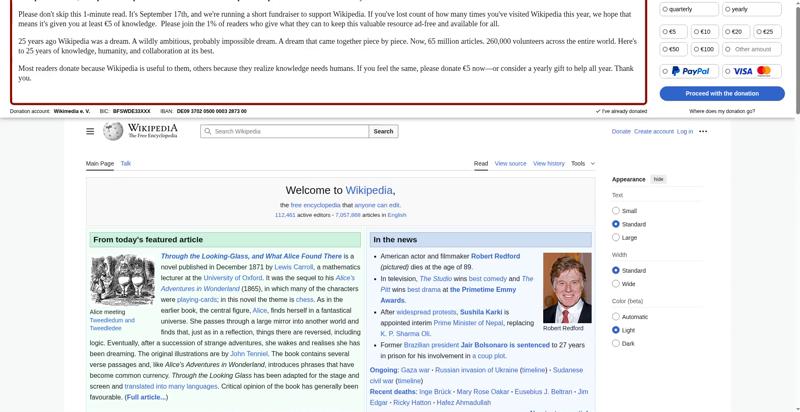The image size is (800, 412).
Task: Click Proceed with the donation button
Action: 722,93
